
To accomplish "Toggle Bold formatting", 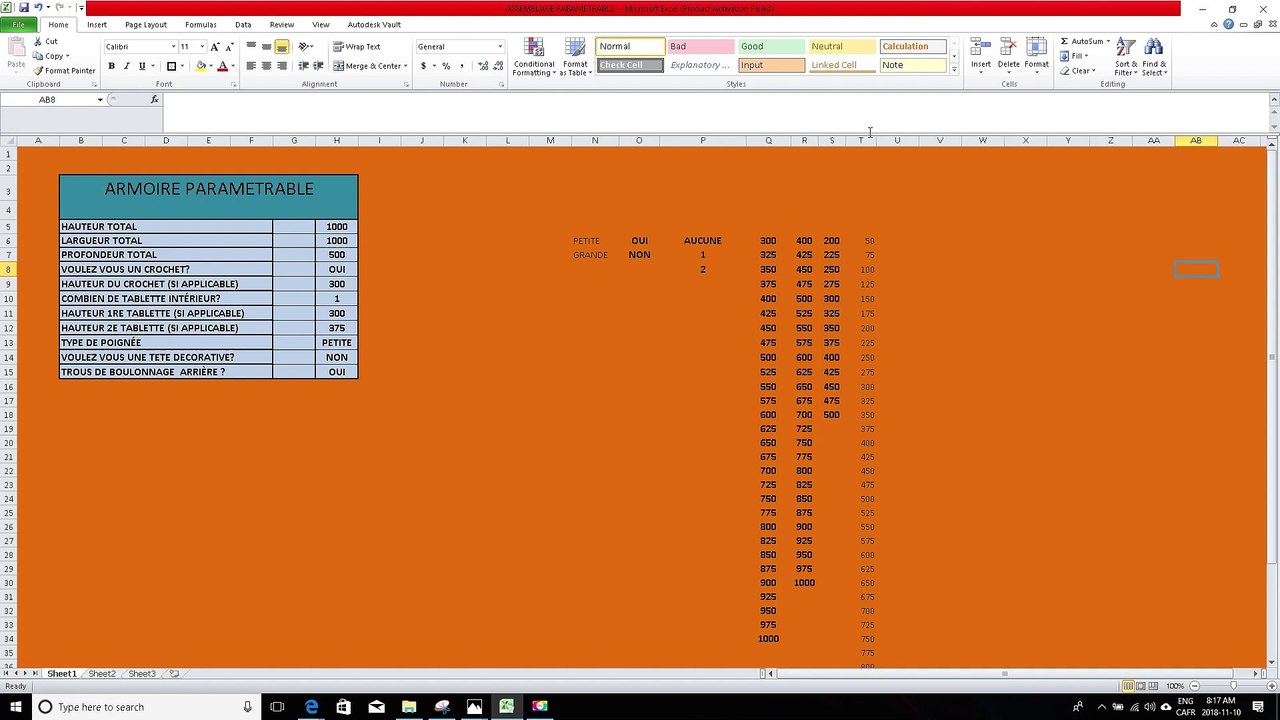I will 111,66.
